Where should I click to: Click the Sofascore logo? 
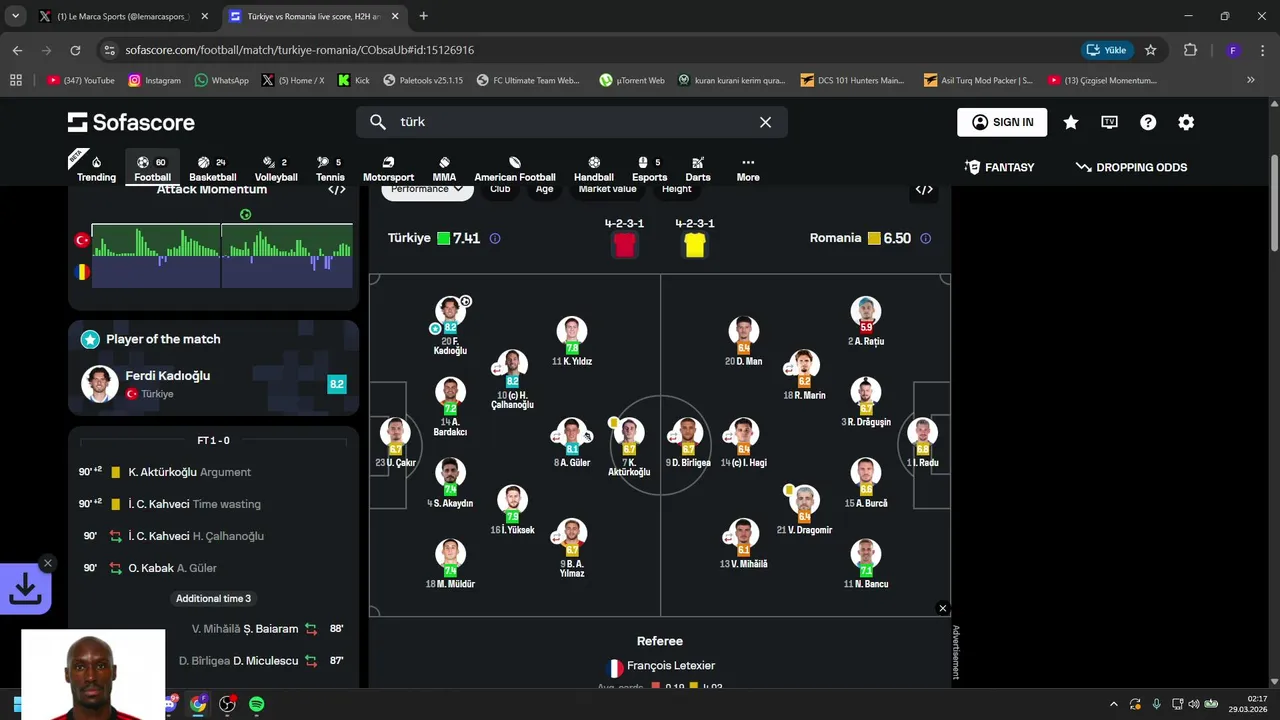(131, 122)
